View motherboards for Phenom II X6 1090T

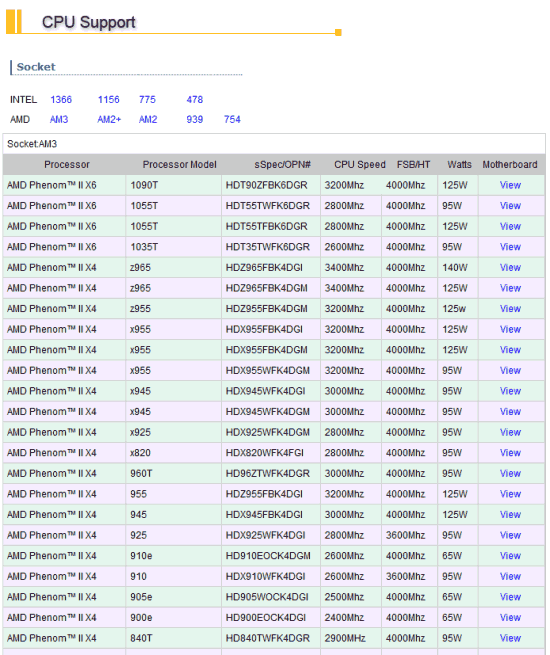(x=510, y=185)
